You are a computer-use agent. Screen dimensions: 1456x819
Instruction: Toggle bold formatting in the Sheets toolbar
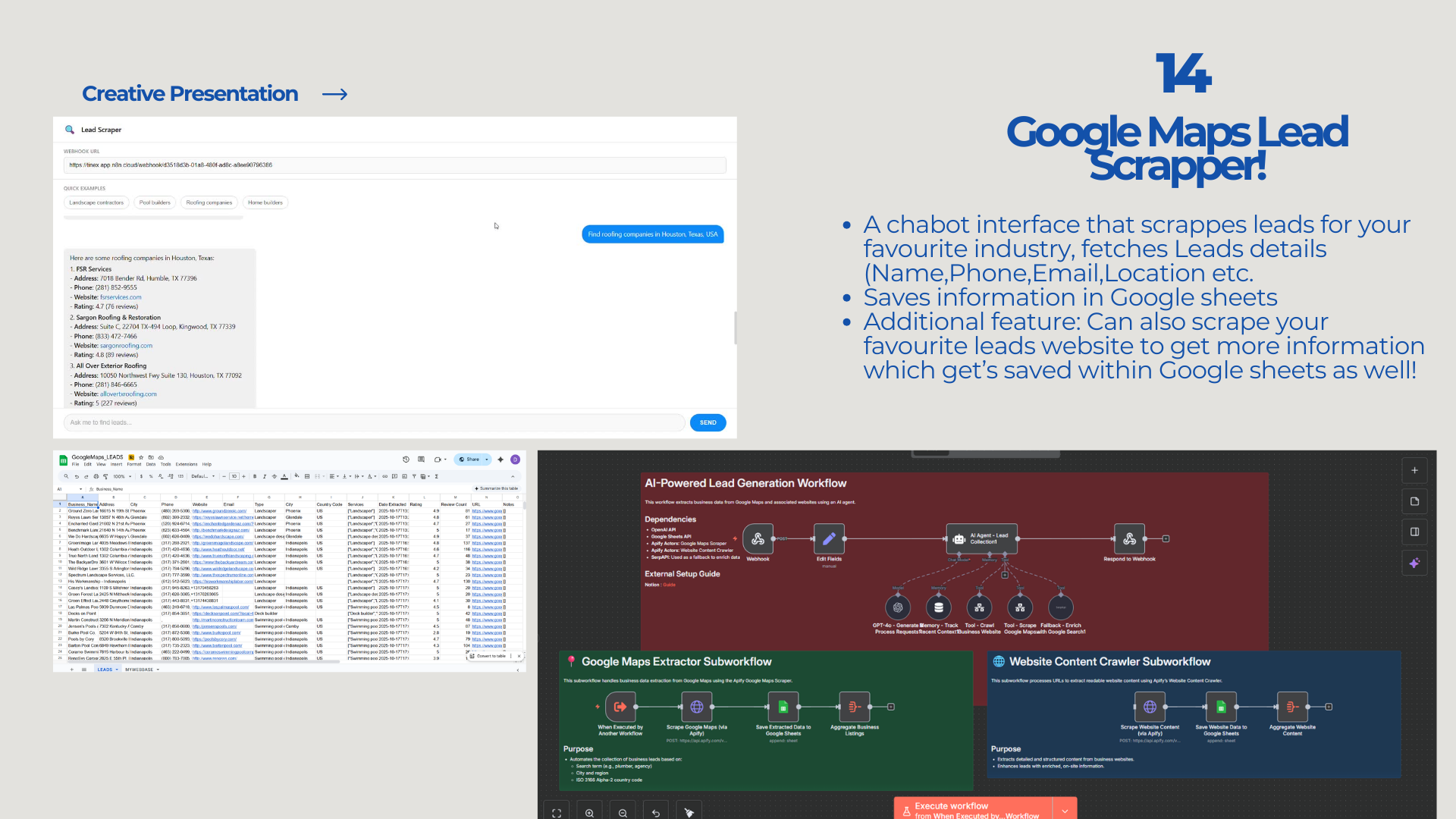[x=254, y=477]
